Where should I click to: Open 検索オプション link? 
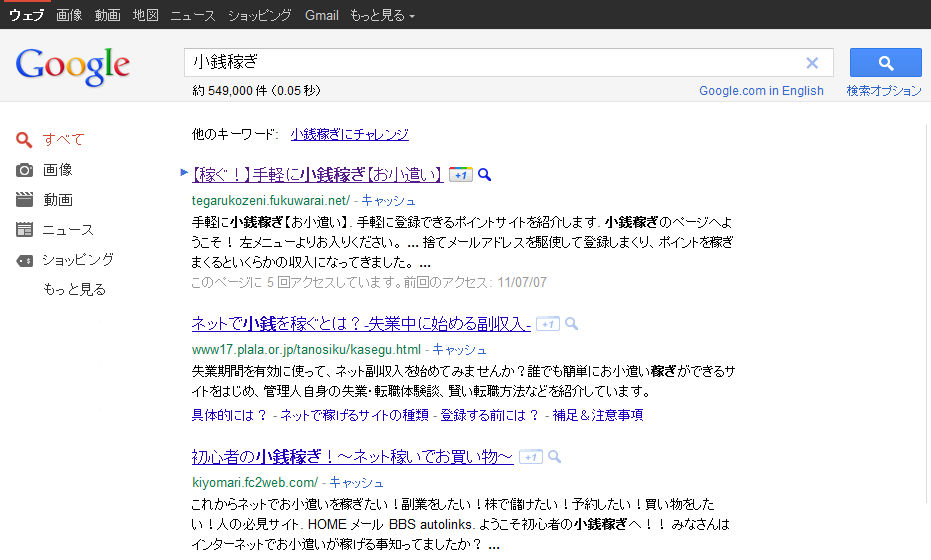point(884,91)
